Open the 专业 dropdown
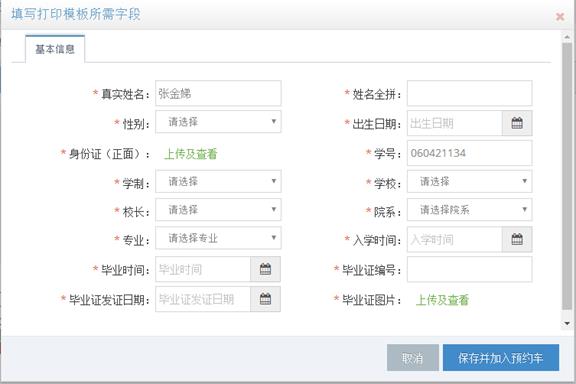The width and height of the screenshot is (576, 384). click(218, 238)
